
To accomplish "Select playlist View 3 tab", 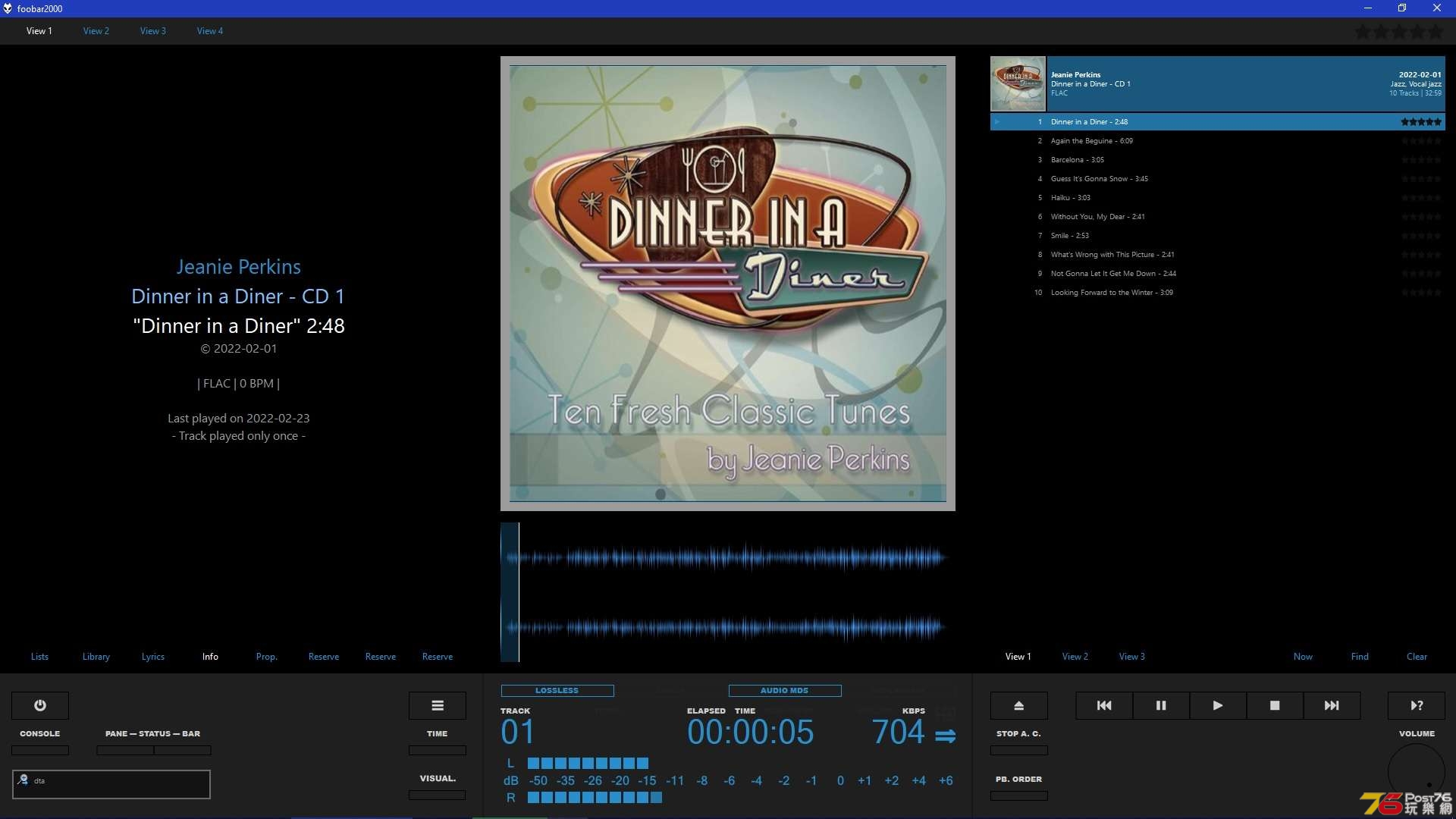I will coord(1132,657).
